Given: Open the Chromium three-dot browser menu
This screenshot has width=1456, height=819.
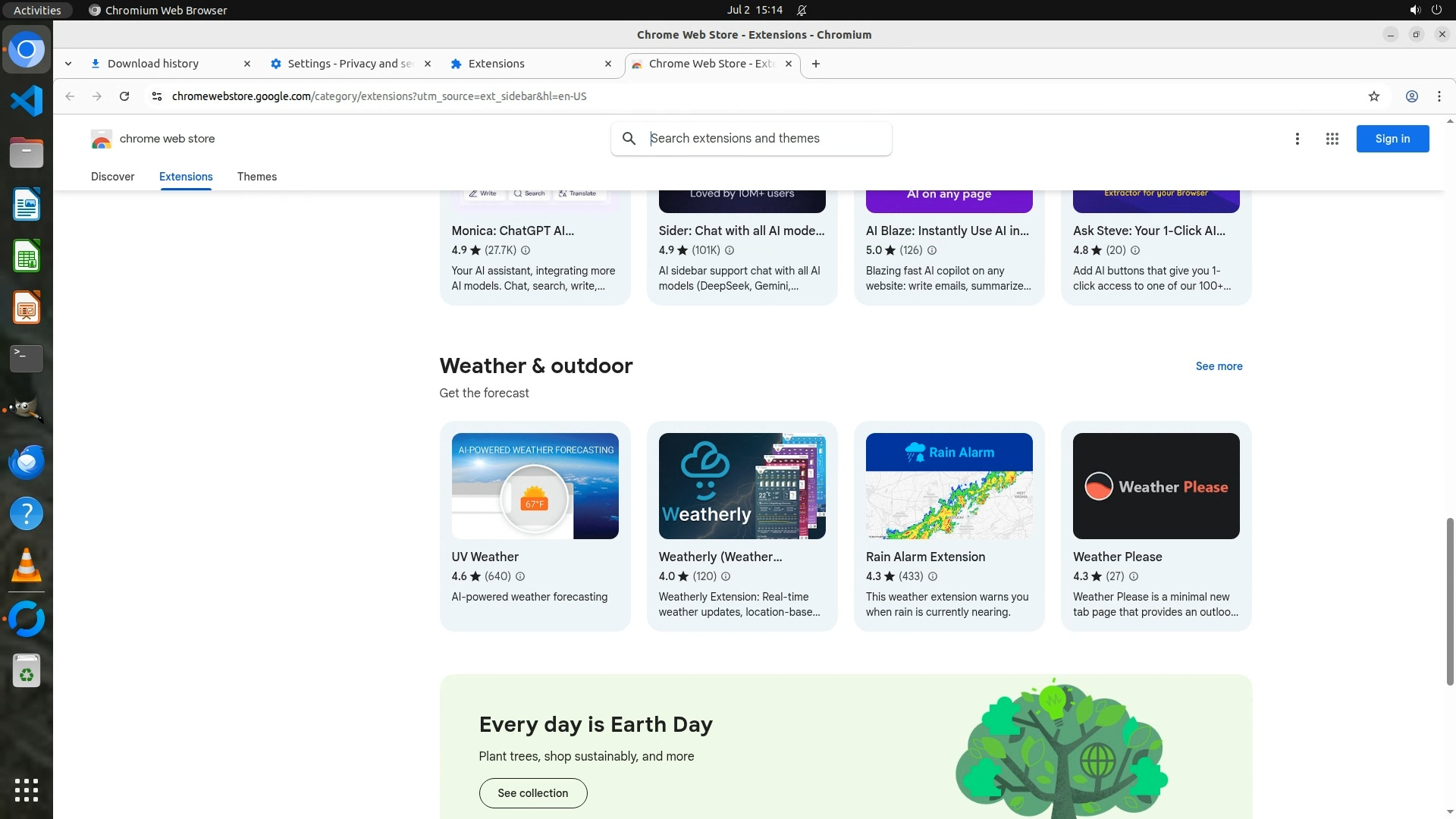Looking at the screenshot, I should [1439, 96].
